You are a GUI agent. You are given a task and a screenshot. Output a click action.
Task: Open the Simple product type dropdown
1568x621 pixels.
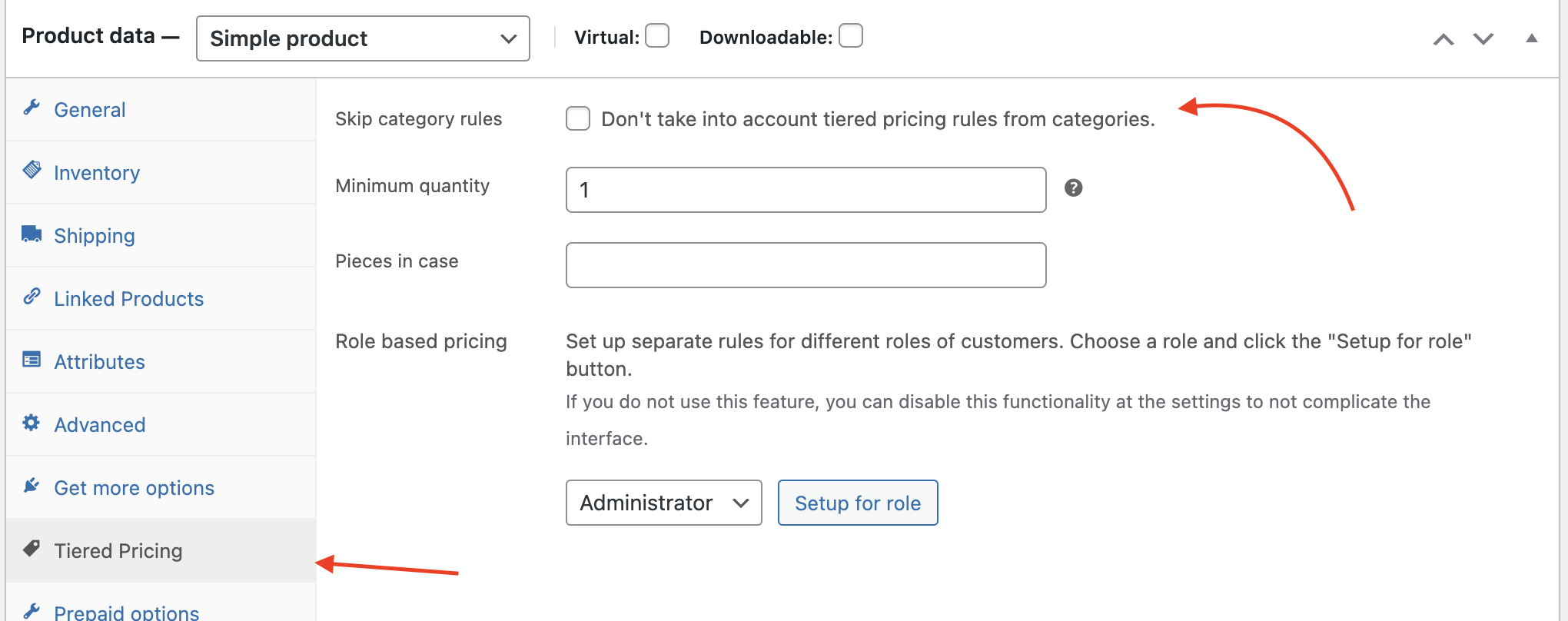coord(363,38)
